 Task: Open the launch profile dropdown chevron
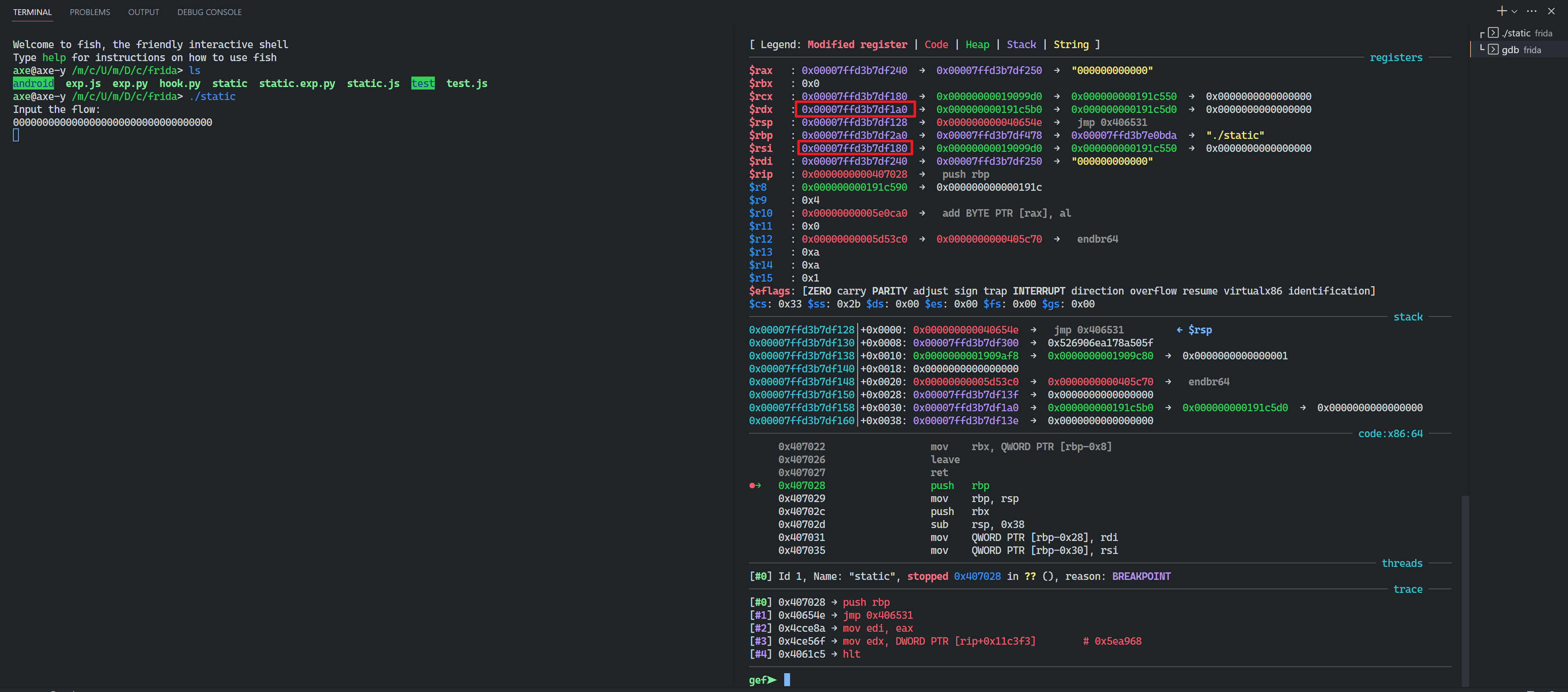coord(1514,12)
